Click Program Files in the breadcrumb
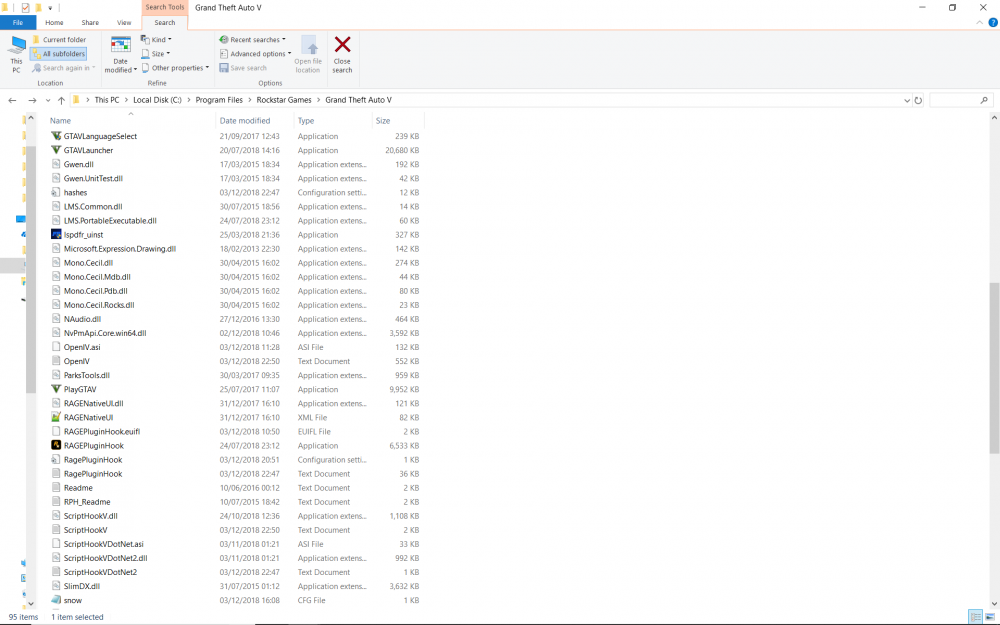Screen dimensions: 1000x625 tap(219, 100)
